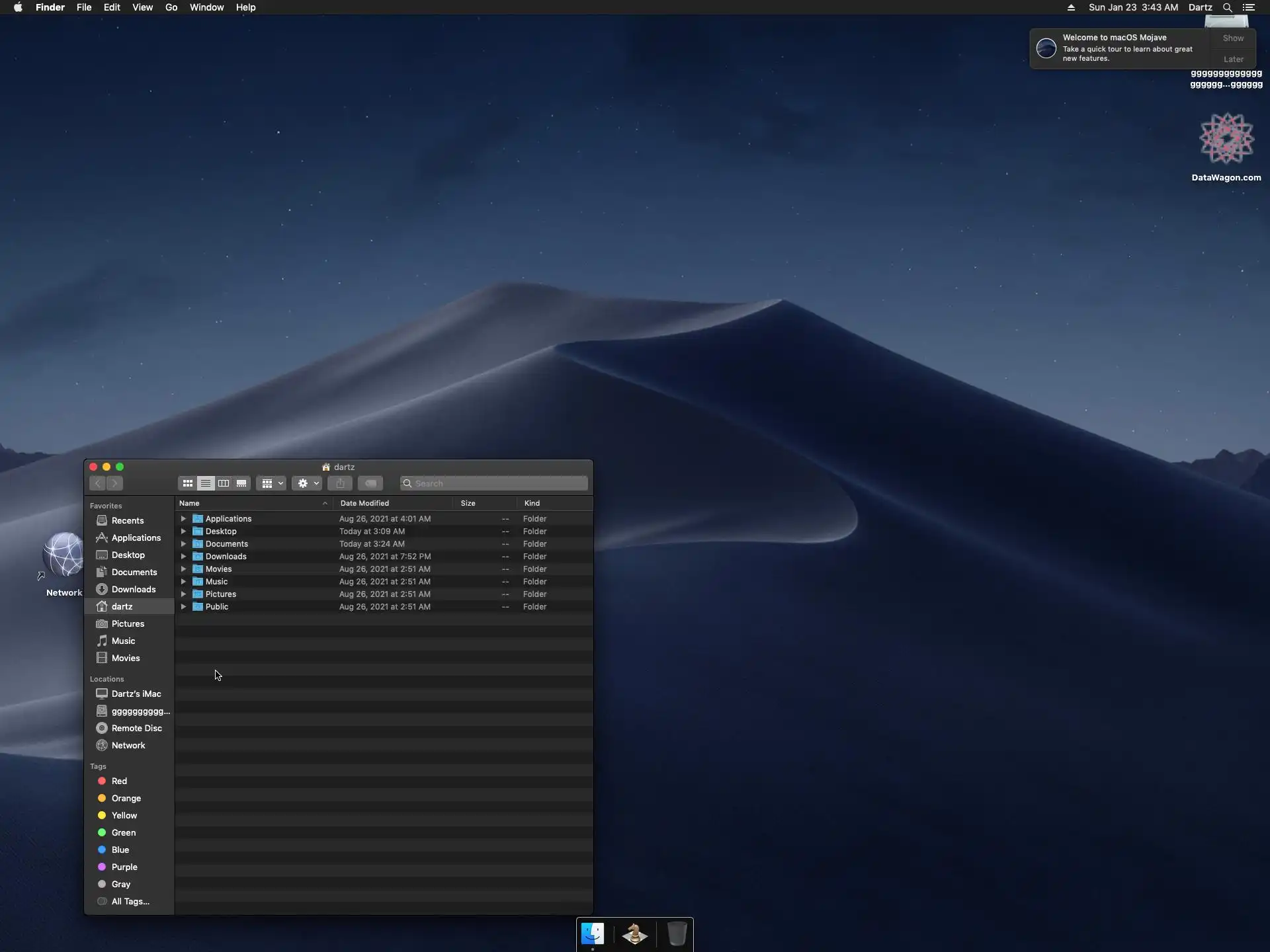Viewport: 1270px width, 952px height.
Task: Open the Go menu
Action: 171,7
